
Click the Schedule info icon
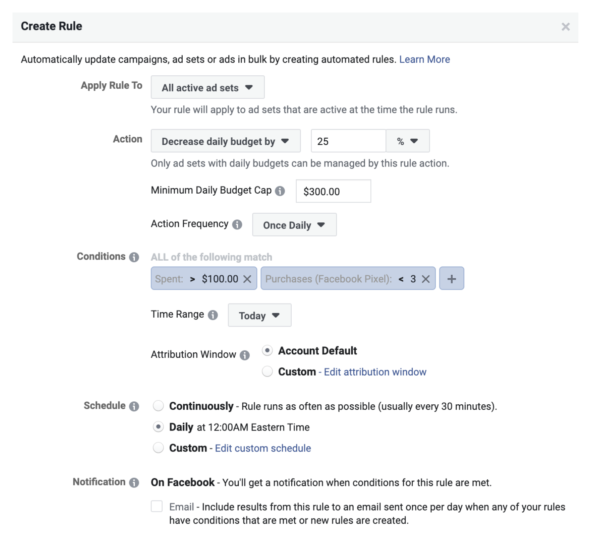click(x=134, y=407)
